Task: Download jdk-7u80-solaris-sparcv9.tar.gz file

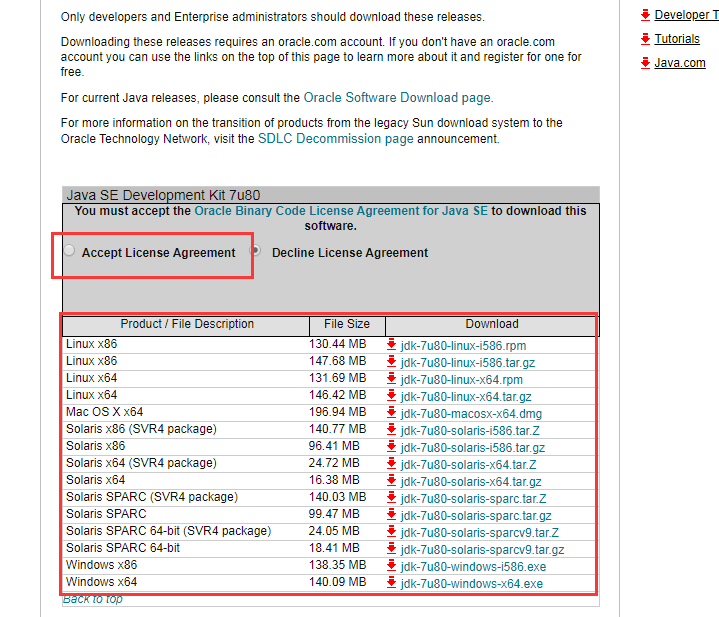Action: point(482,549)
